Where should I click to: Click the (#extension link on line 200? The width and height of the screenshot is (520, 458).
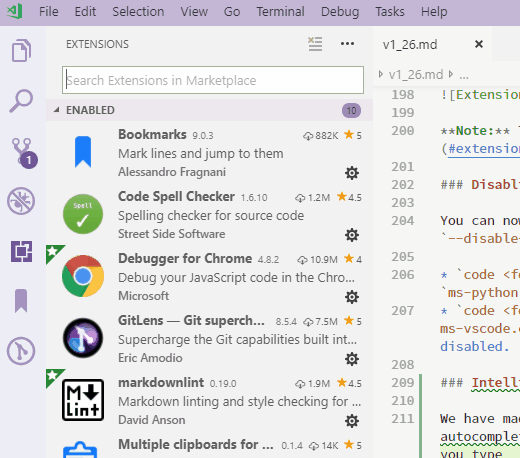(480, 149)
